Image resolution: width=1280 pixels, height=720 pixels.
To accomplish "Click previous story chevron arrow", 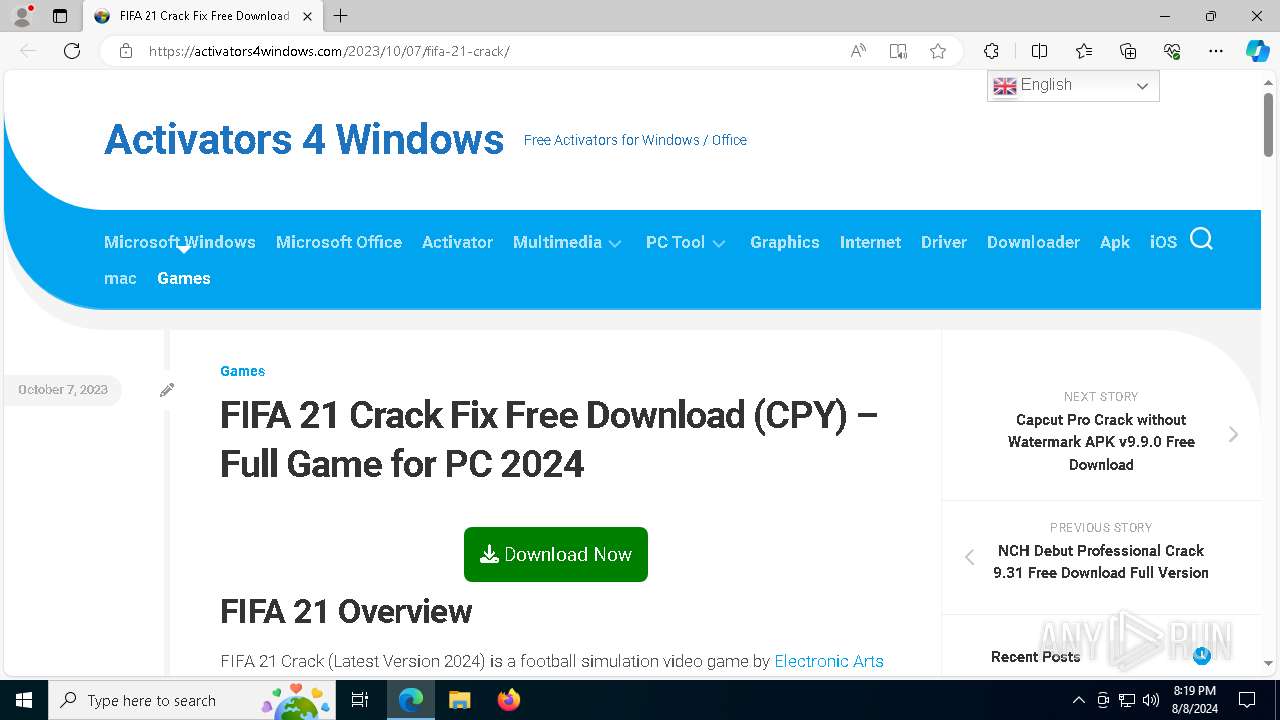I will 969,558.
